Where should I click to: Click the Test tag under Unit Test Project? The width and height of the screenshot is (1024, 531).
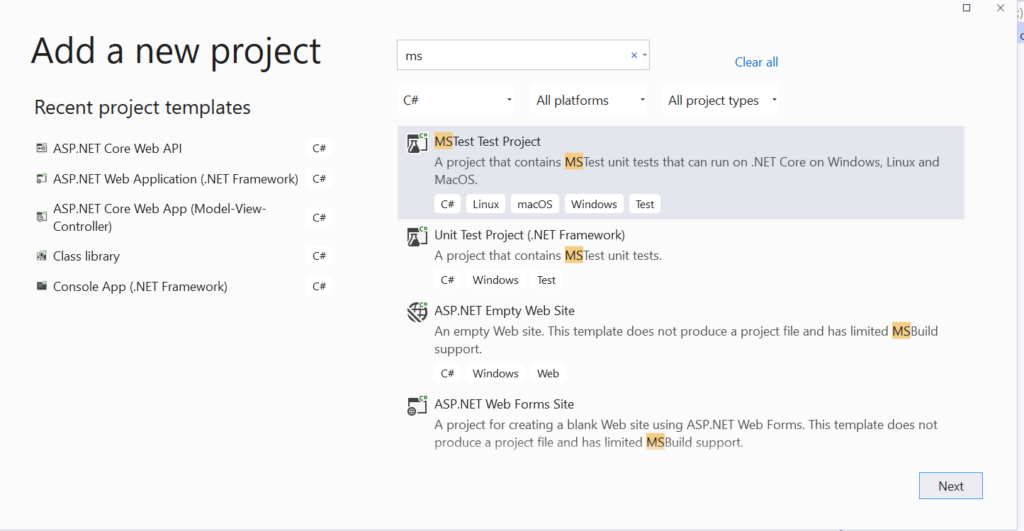547,280
